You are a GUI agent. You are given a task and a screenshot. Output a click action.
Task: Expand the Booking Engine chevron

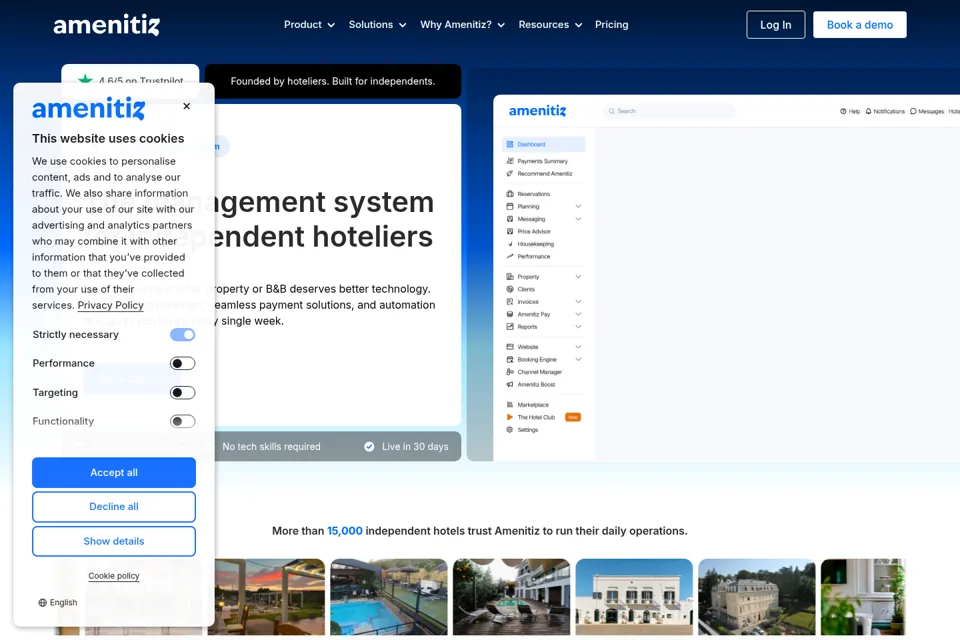click(578, 360)
